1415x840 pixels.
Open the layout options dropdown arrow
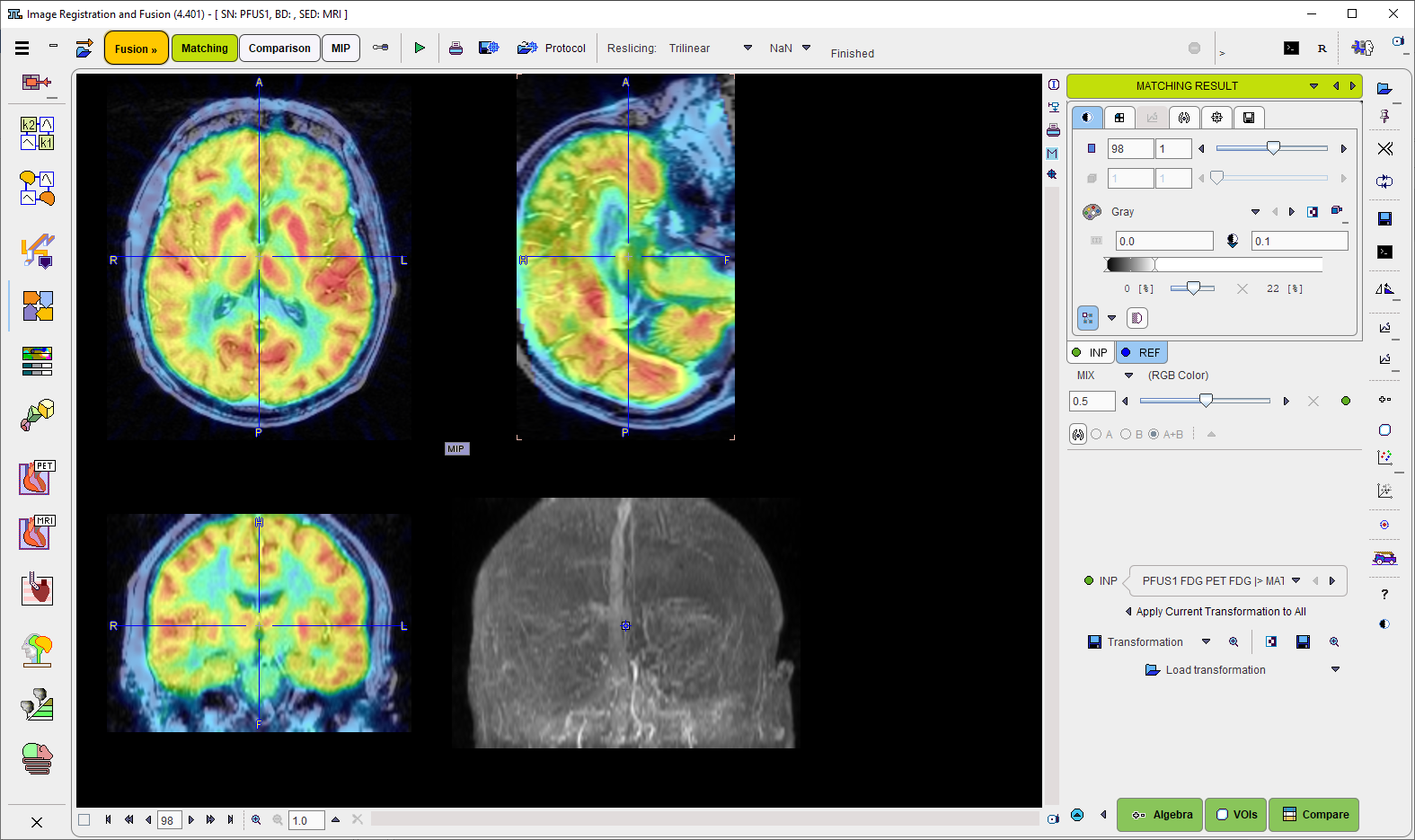(x=1111, y=317)
